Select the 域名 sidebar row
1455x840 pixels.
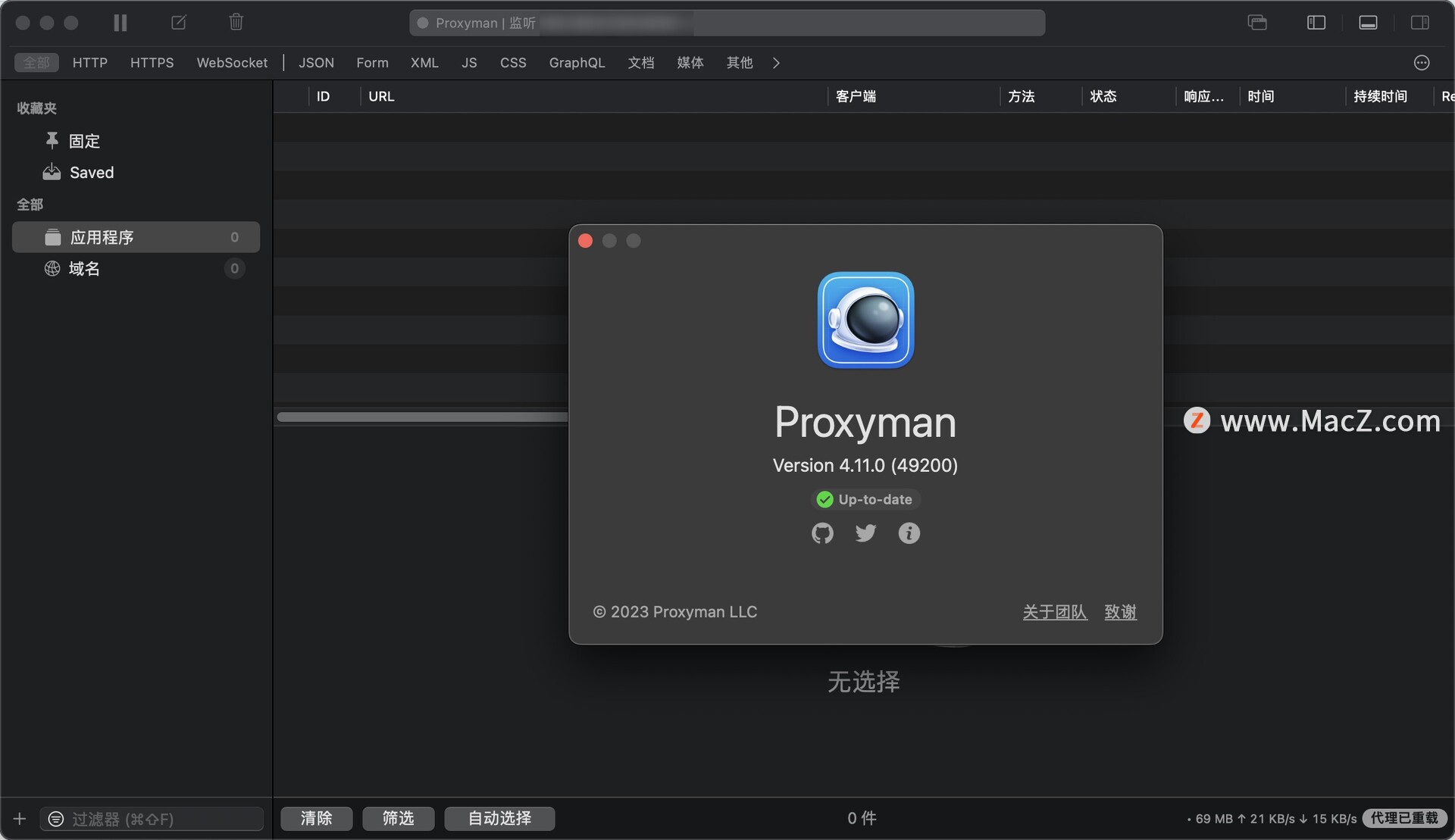(x=136, y=268)
